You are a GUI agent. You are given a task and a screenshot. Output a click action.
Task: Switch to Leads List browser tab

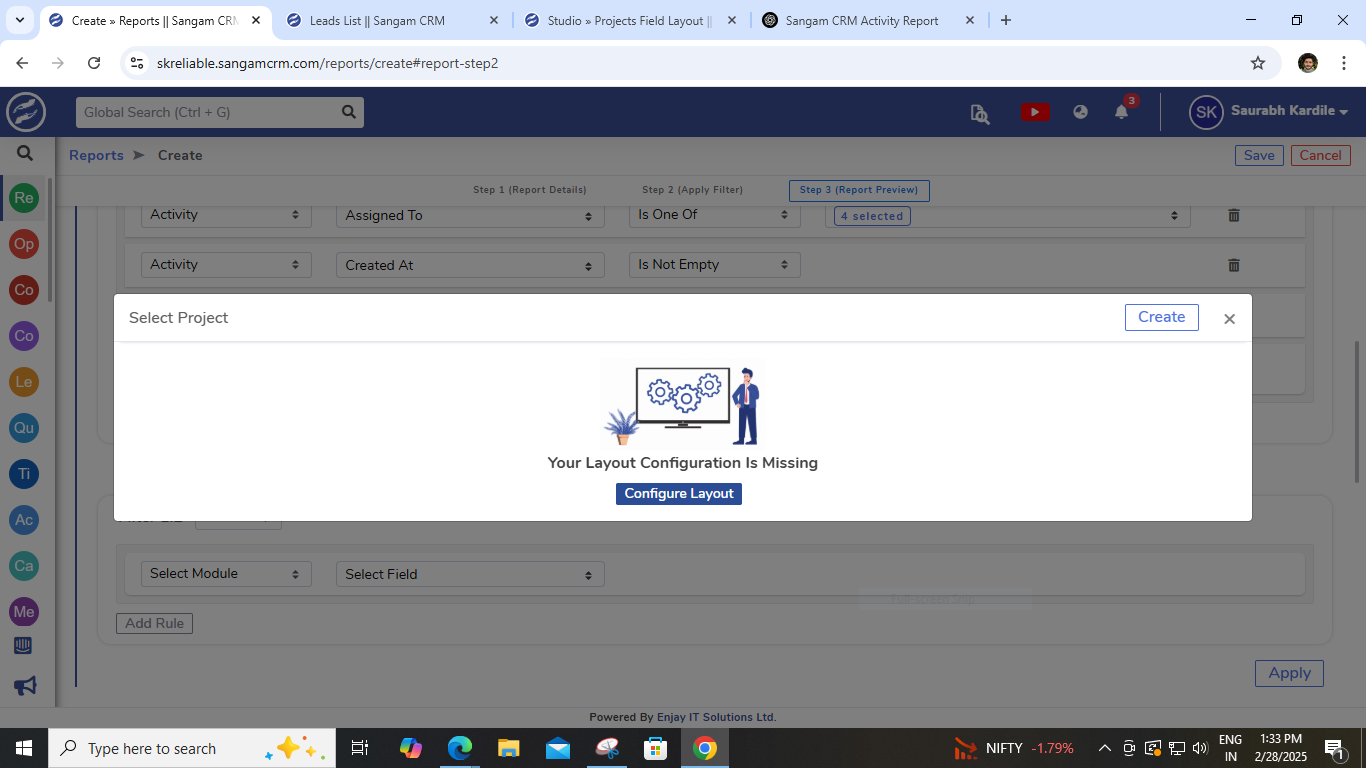click(377, 20)
